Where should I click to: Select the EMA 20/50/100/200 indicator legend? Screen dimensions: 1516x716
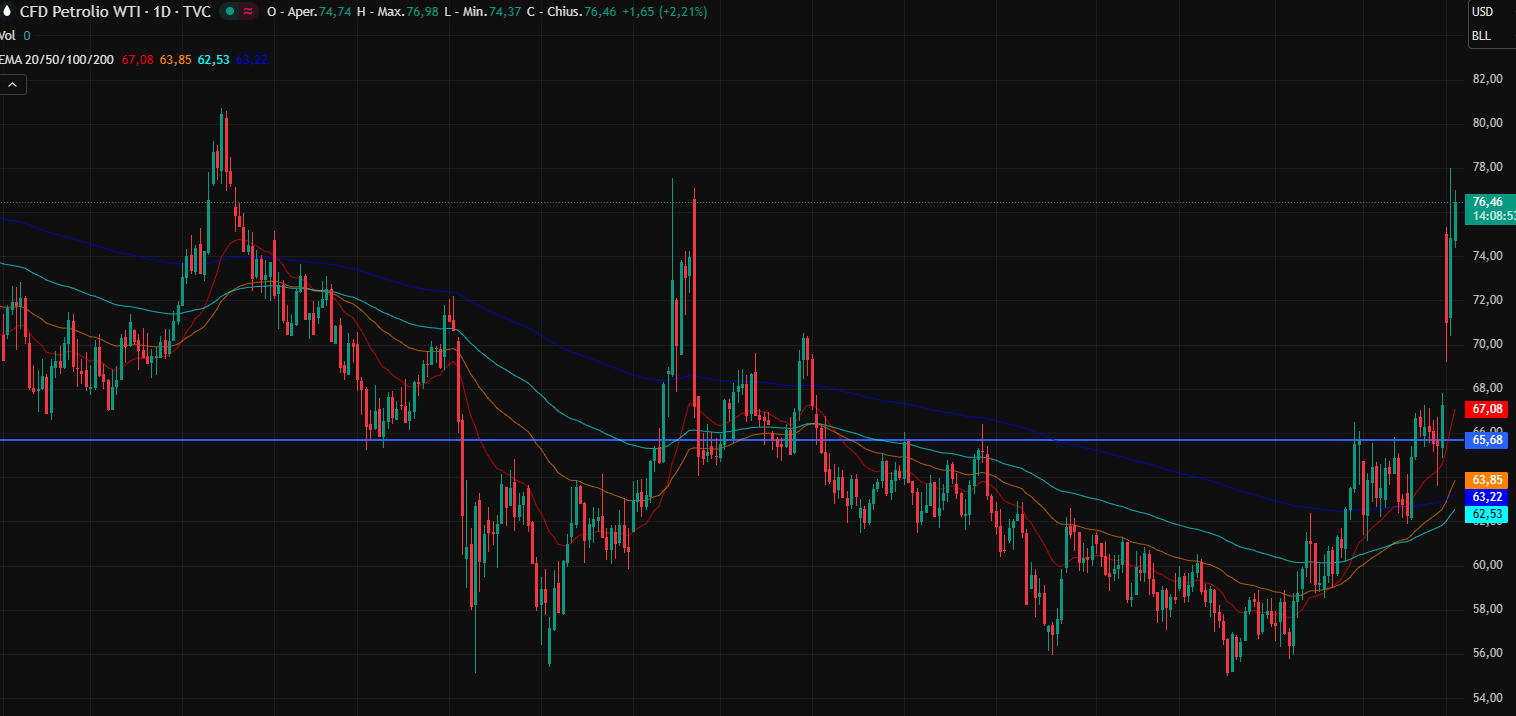[x=58, y=60]
